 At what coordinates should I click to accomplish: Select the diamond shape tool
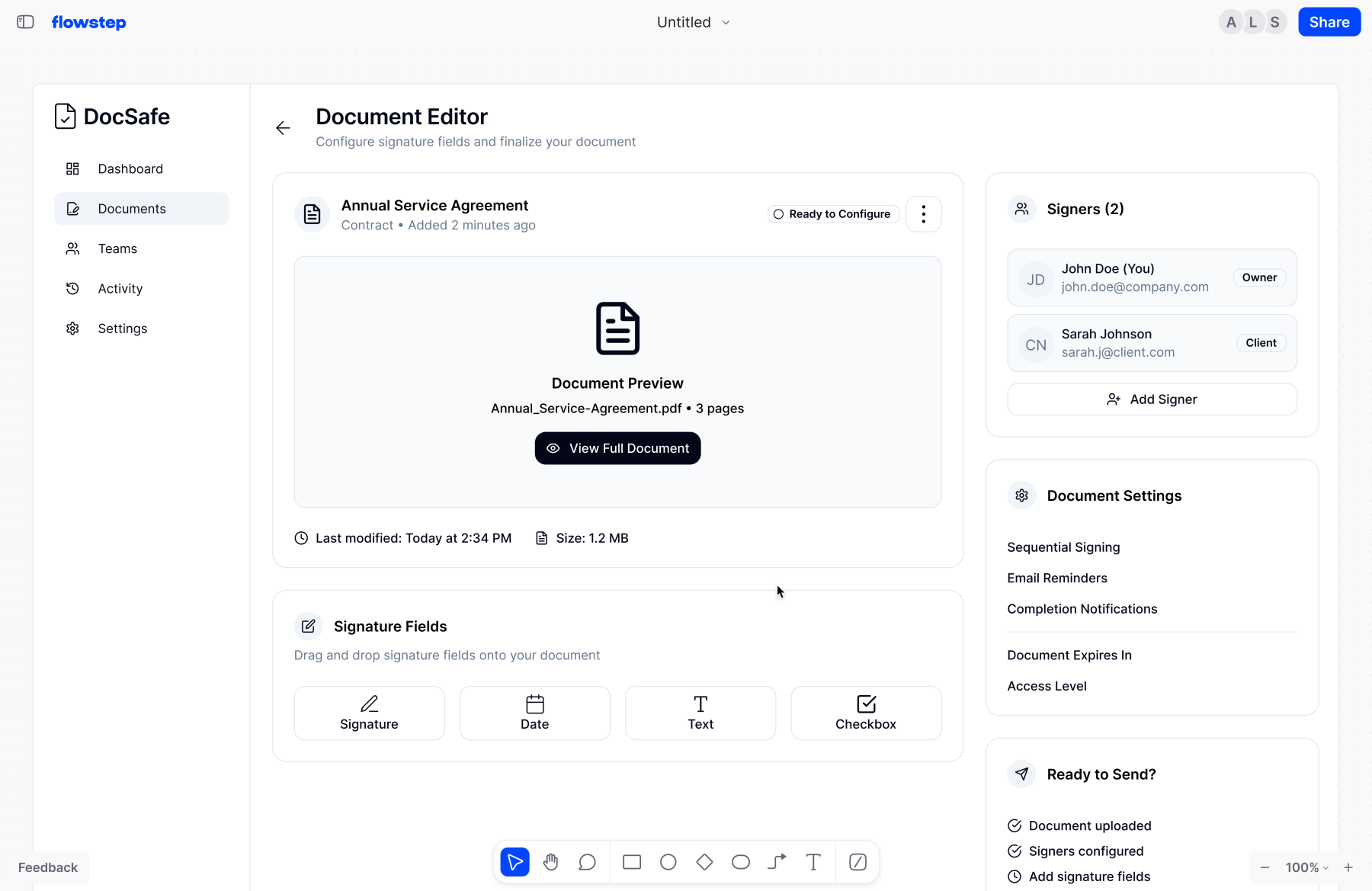point(704,862)
